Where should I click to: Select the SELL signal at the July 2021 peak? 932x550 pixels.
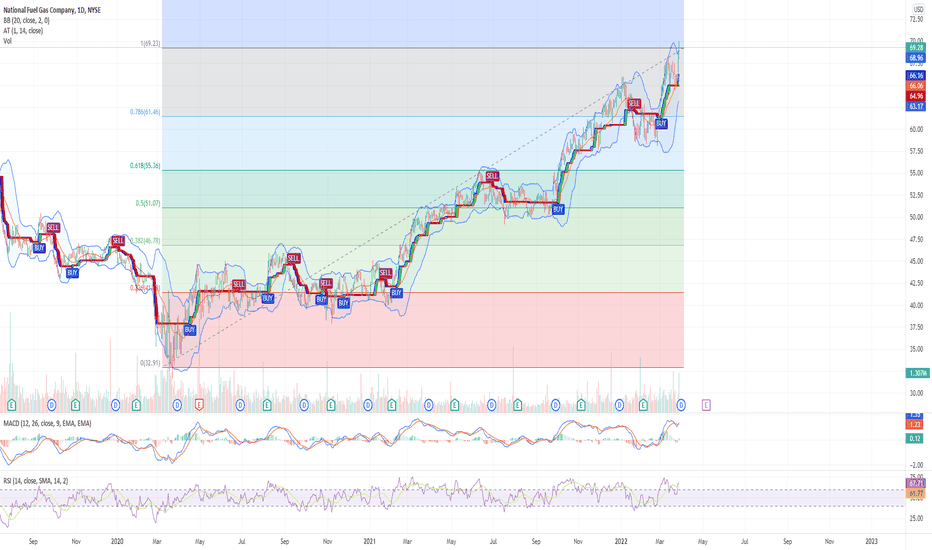click(492, 176)
